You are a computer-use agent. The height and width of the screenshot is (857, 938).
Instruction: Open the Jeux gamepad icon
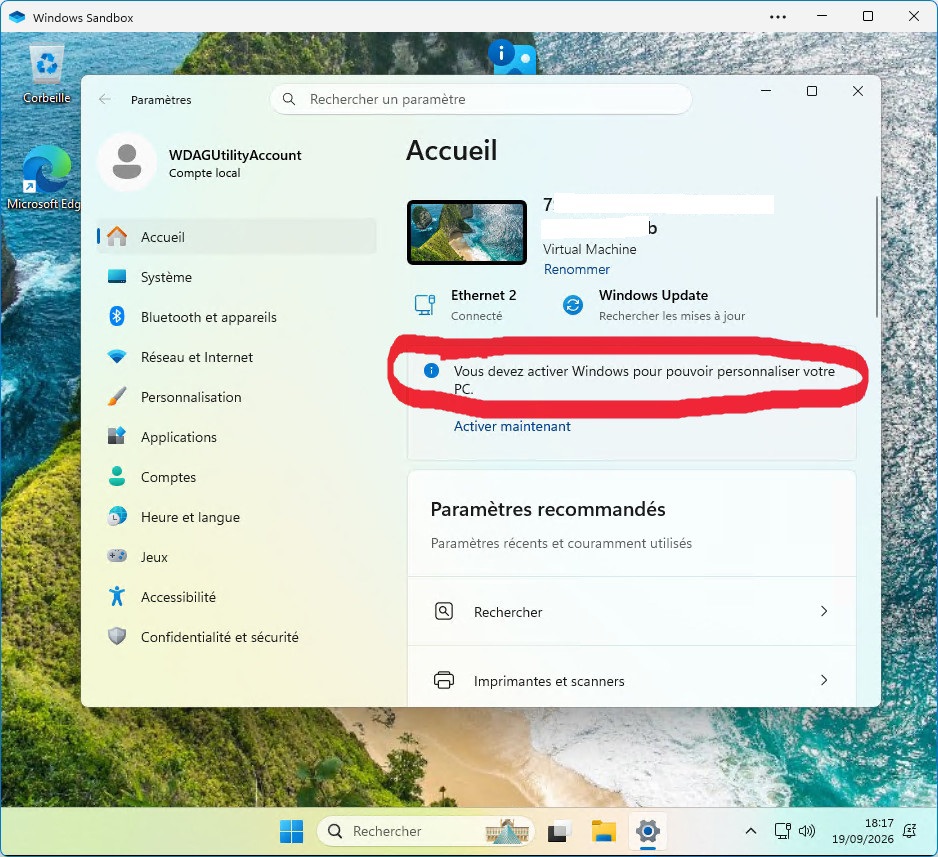(117, 556)
